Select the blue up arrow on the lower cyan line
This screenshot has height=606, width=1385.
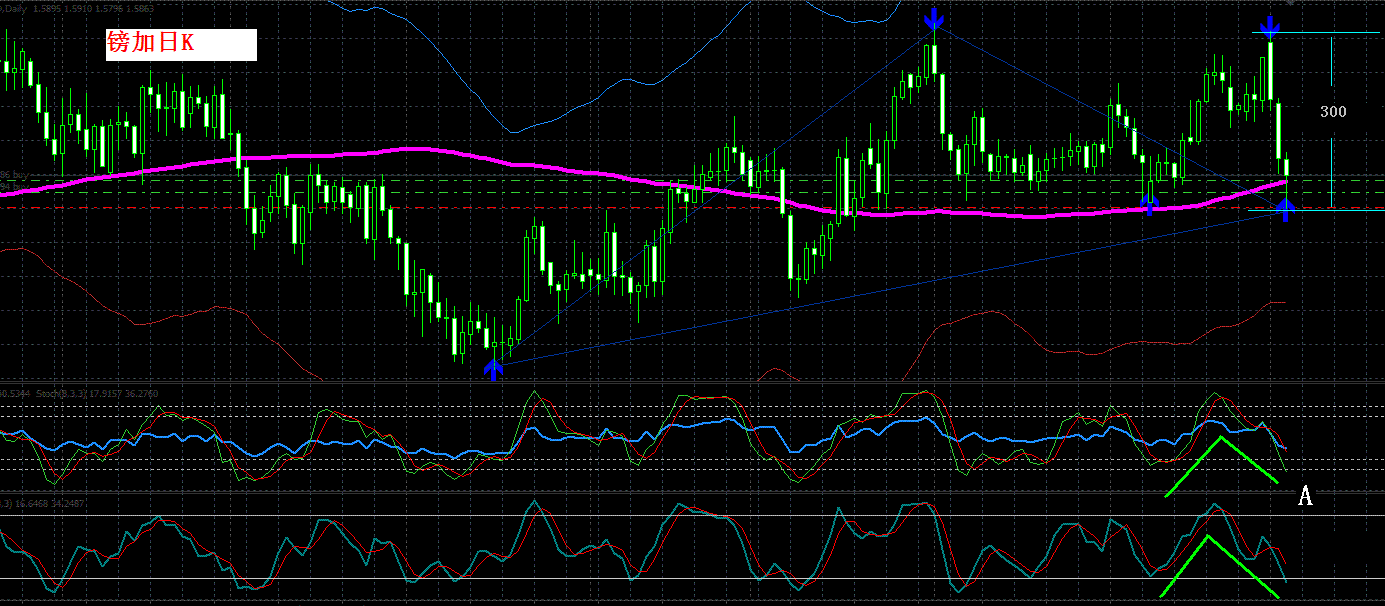click(x=1286, y=209)
